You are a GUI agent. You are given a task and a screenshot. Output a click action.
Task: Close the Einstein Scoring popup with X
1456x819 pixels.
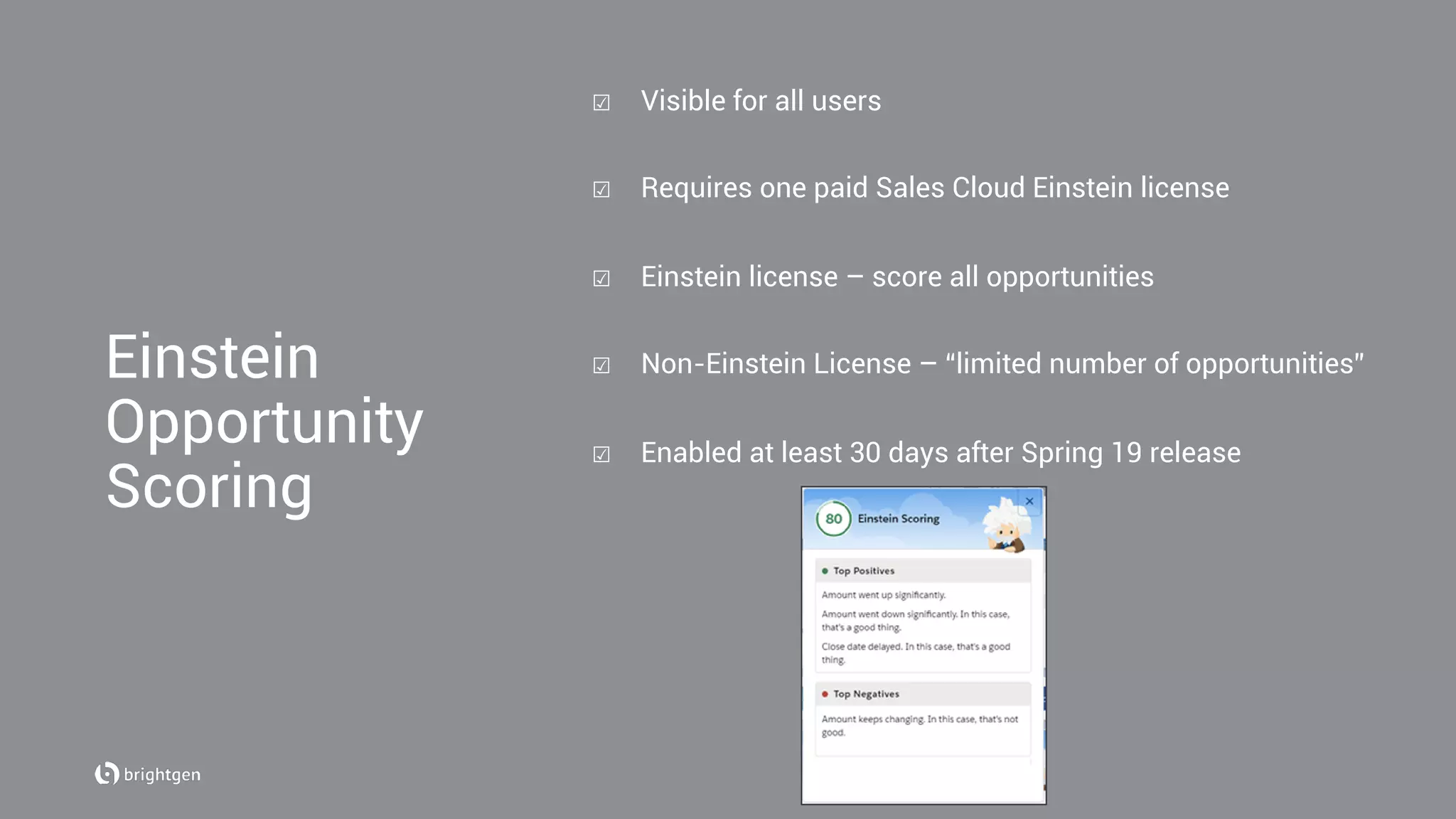click(1029, 501)
